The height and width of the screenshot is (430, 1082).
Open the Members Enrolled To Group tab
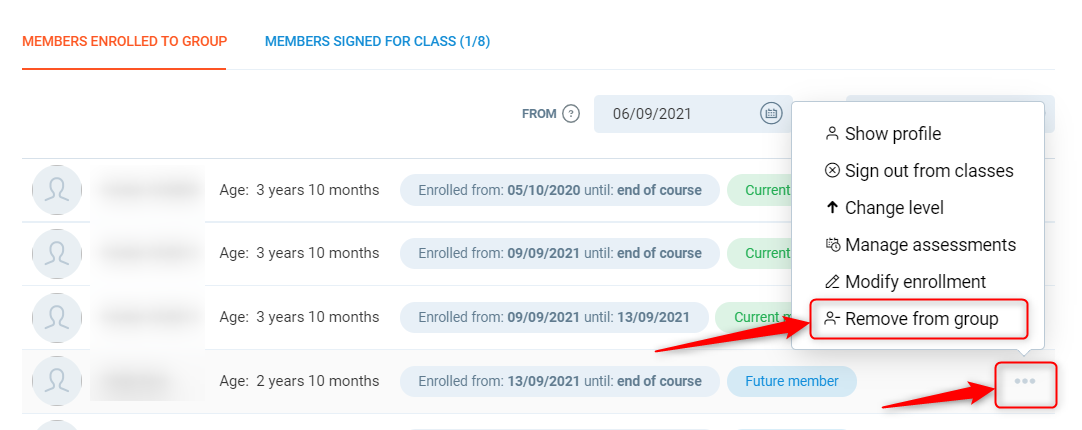[x=125, y=42]
